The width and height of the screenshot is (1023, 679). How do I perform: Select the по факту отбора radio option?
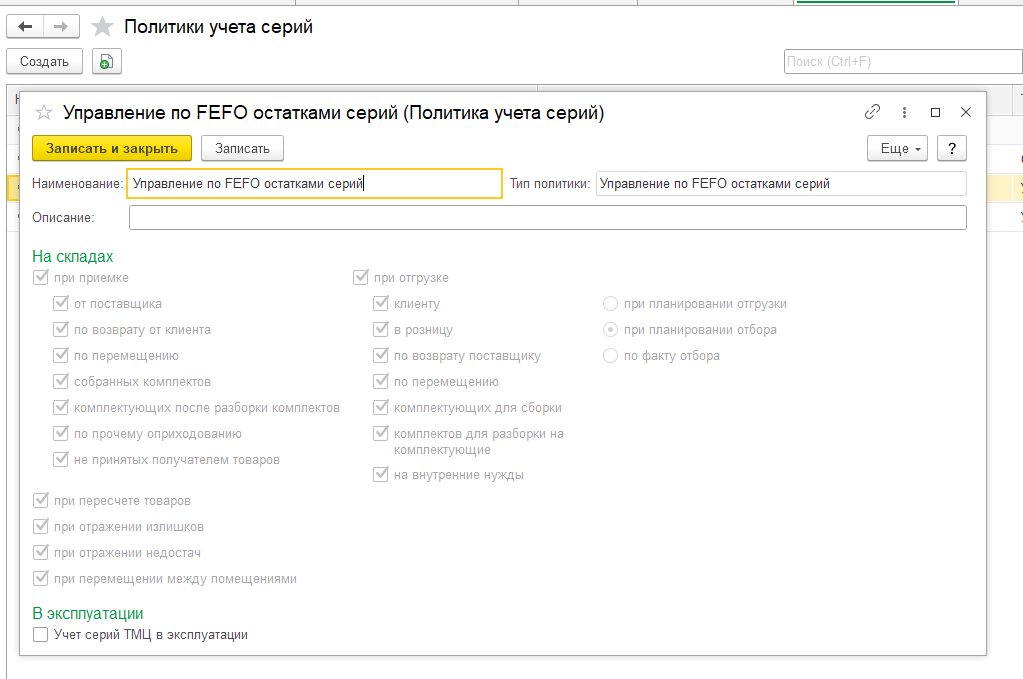(610, 356)
